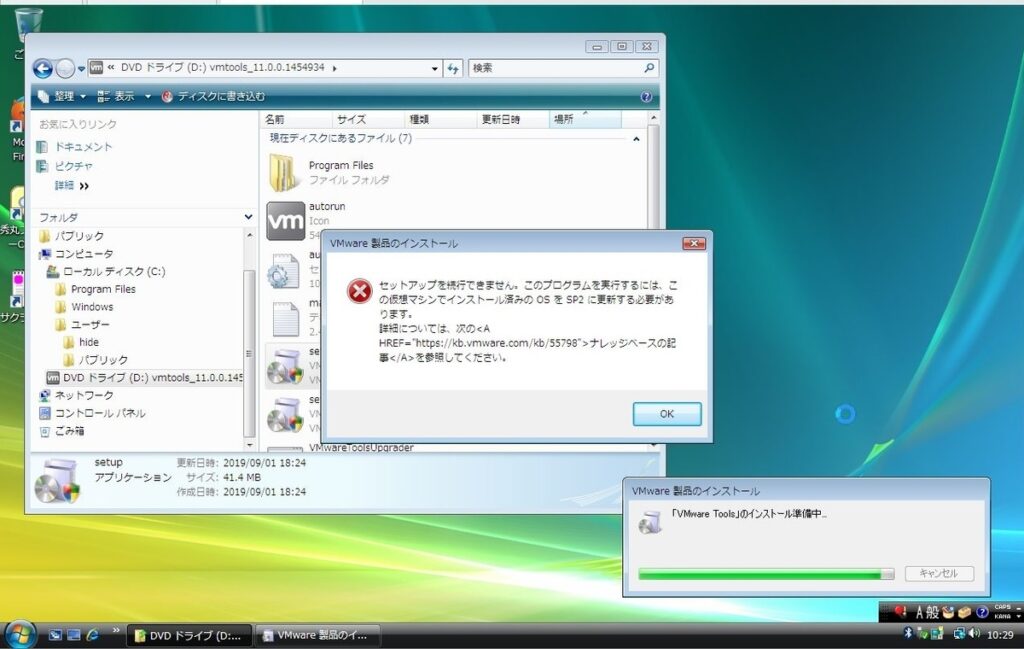Select the autorun vm icon file
1024x649 pixels.
tap(286, 221)
